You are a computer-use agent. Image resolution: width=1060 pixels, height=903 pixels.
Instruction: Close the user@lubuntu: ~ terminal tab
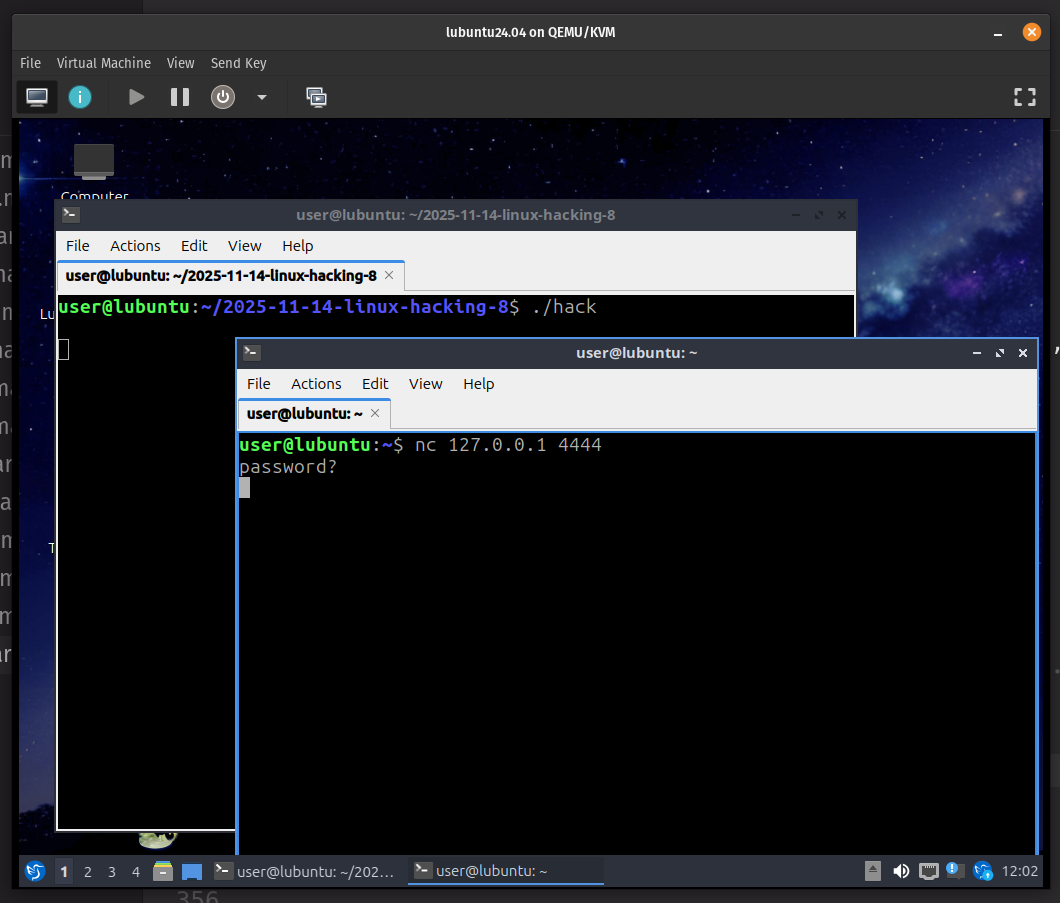[x=376, y=413]
